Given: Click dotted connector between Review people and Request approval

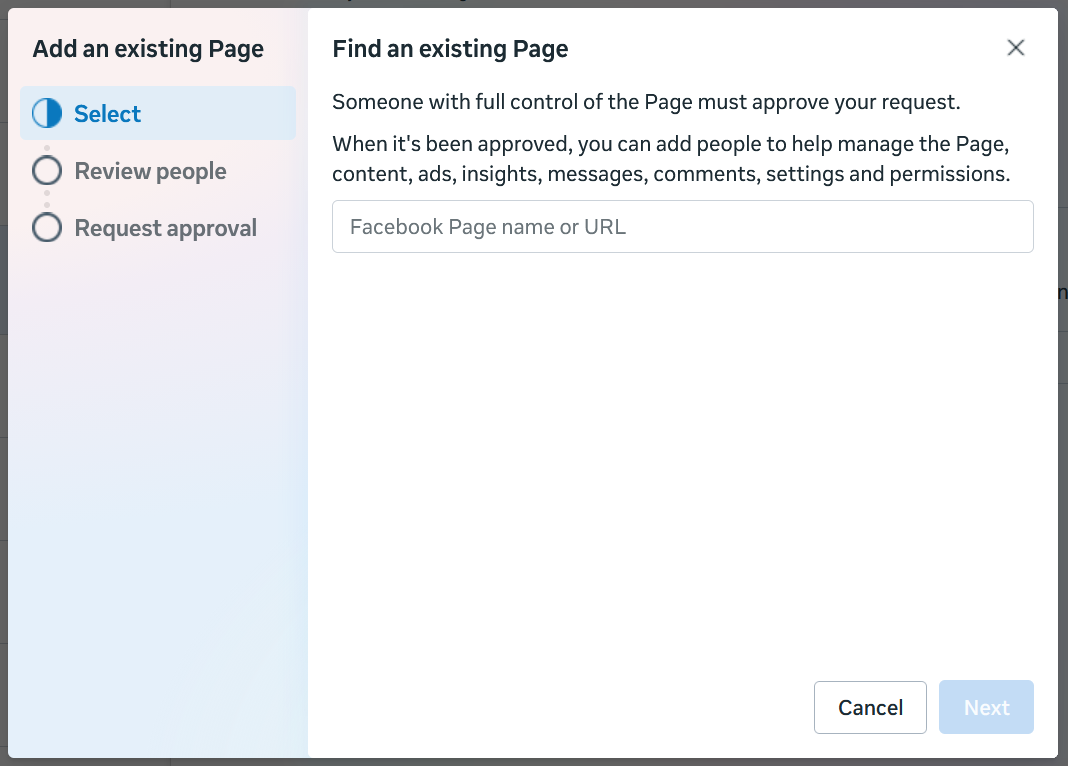Looking at the screenshot, I should coord(47,200).
